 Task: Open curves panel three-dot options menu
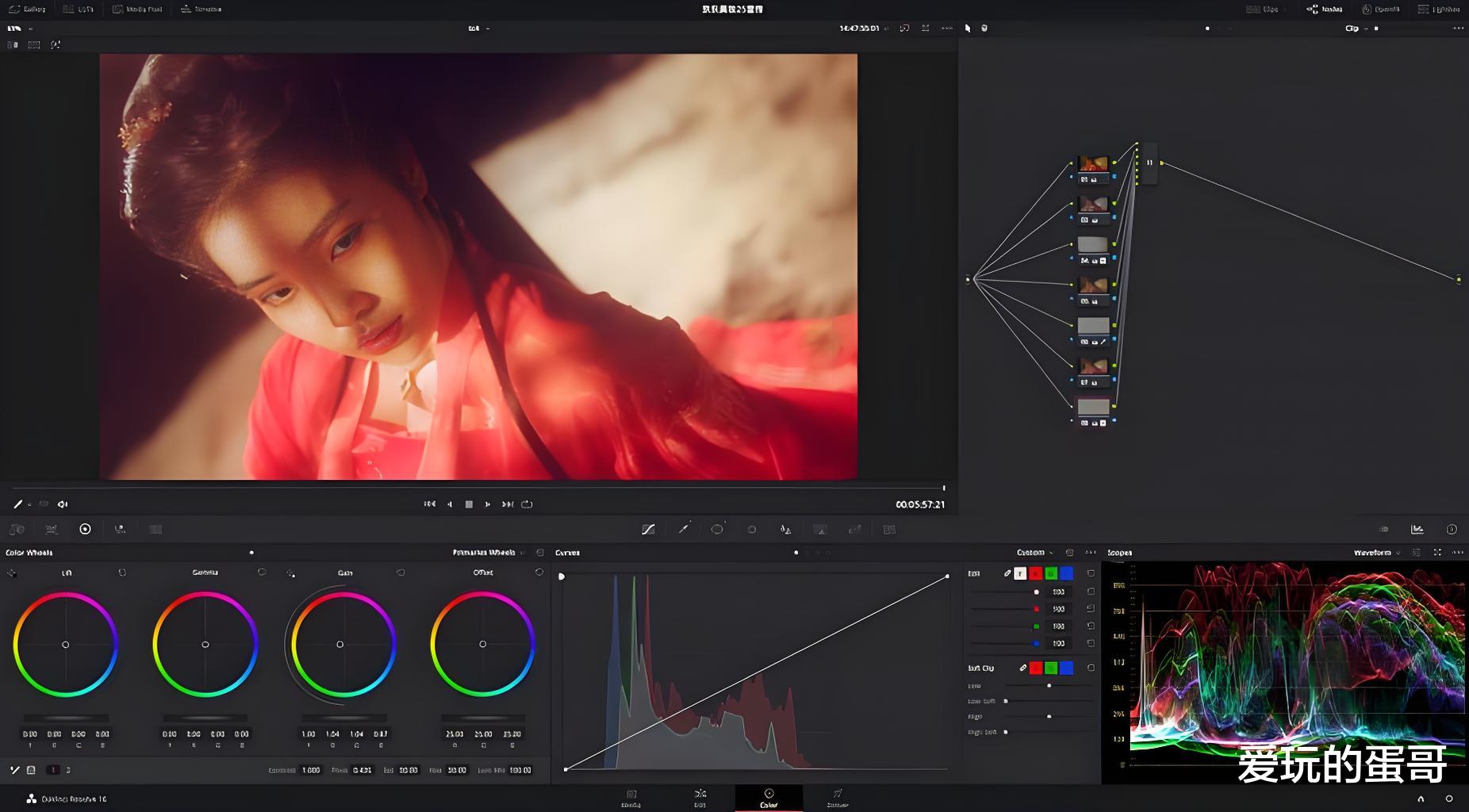(x=1091, y=552)
